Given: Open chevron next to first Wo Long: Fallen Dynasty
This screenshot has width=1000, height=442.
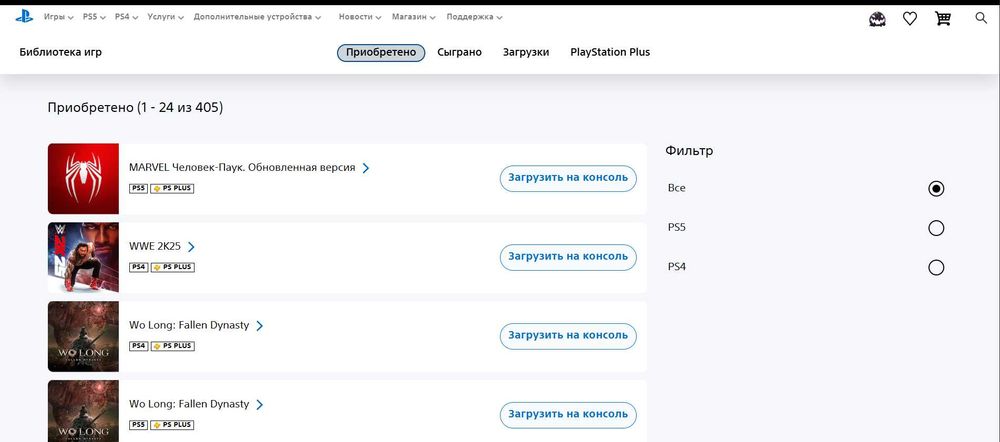Looking at the screenshot, I should point(259,326).
